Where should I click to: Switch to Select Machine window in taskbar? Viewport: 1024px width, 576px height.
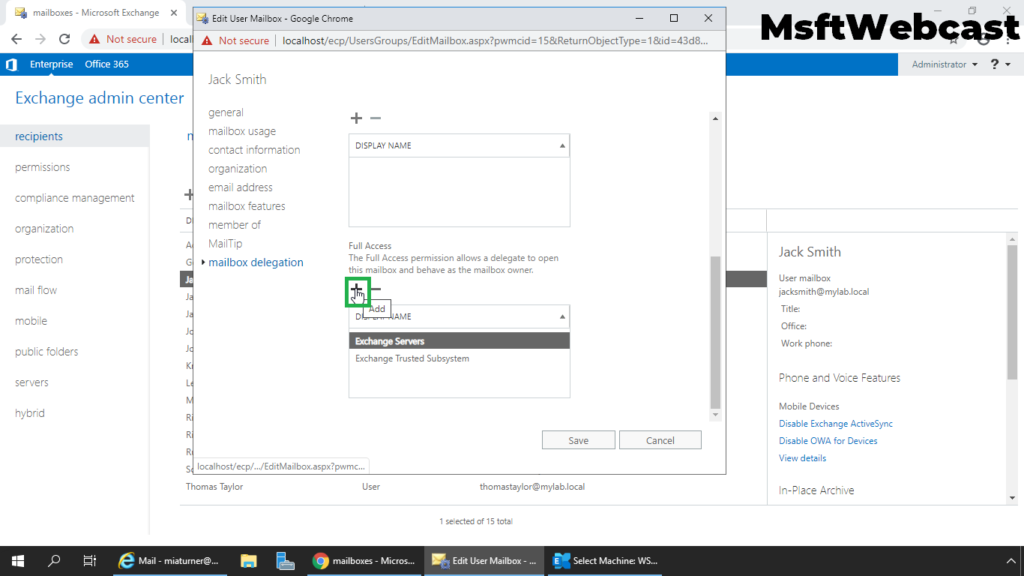[605, 561]
